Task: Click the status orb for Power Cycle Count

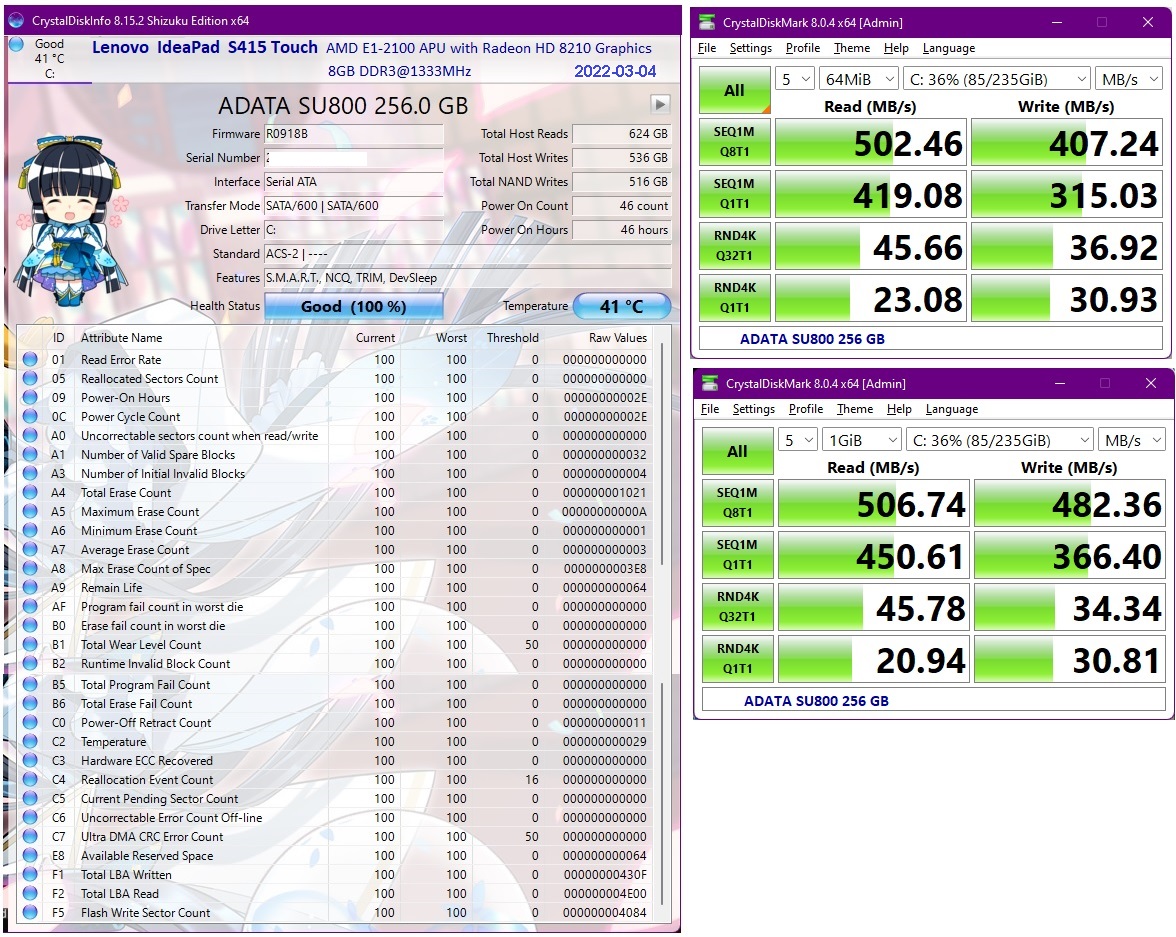Action: (x=30, y=416)
